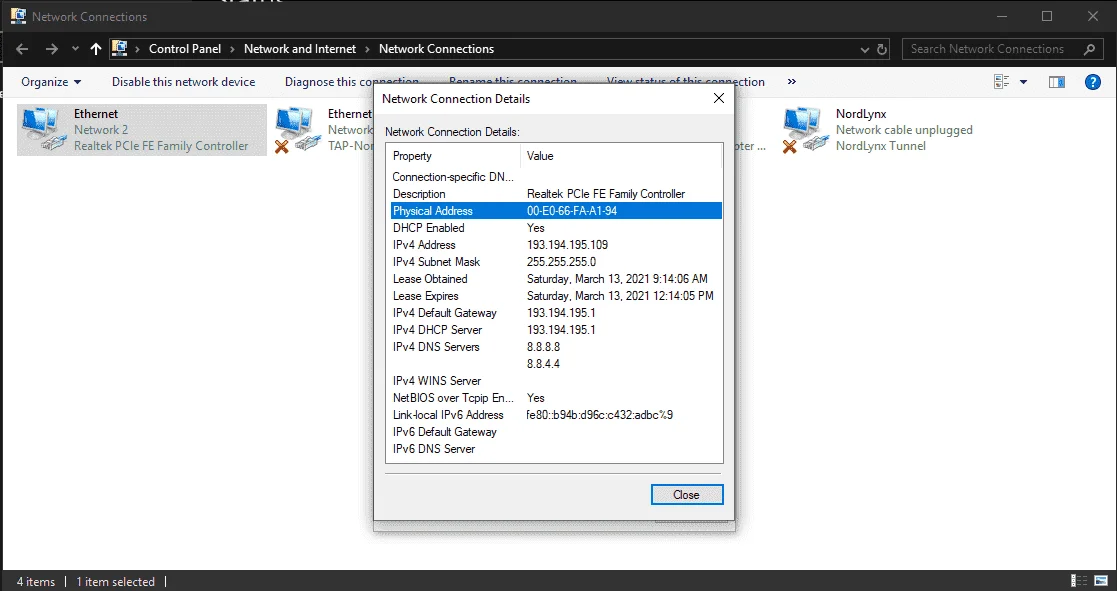Select the IPv4 Default Gateway row

click(556, 313)
